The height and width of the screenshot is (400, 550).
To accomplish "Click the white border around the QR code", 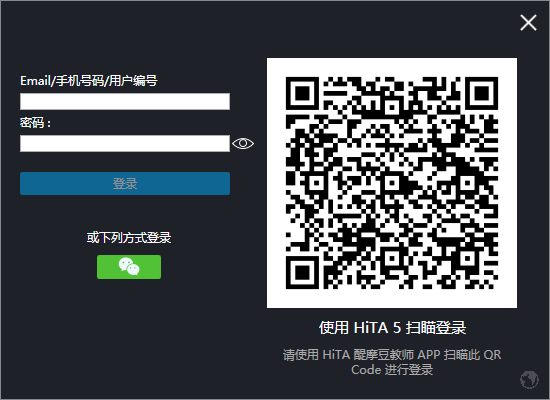I will (276, 183).
